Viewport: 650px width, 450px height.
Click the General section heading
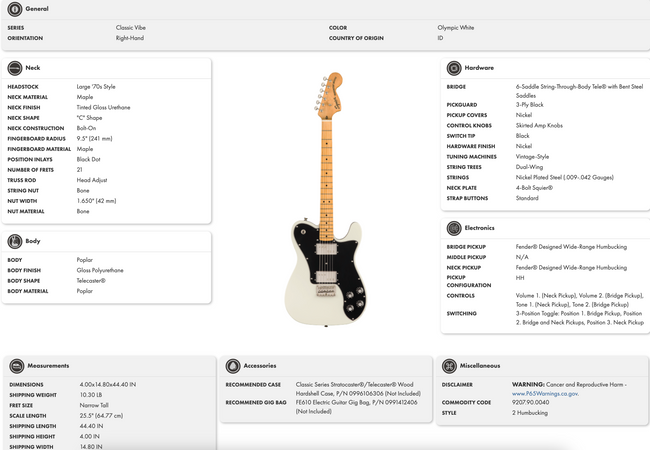[x=37, y=9]
